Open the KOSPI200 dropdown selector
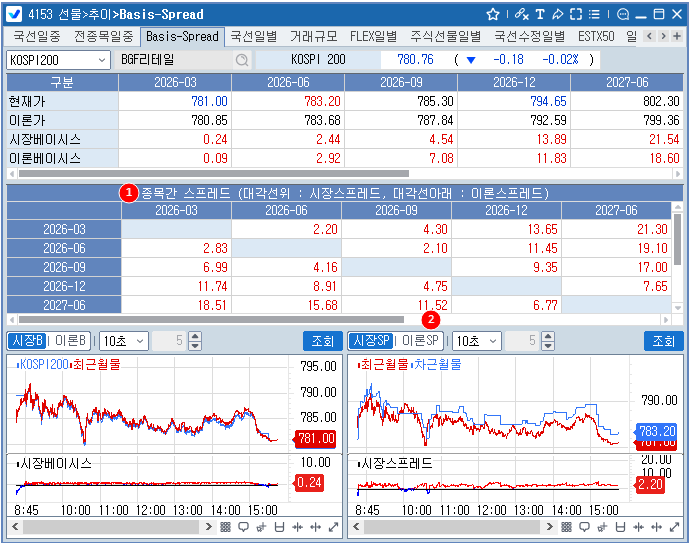 pos(101,60)
